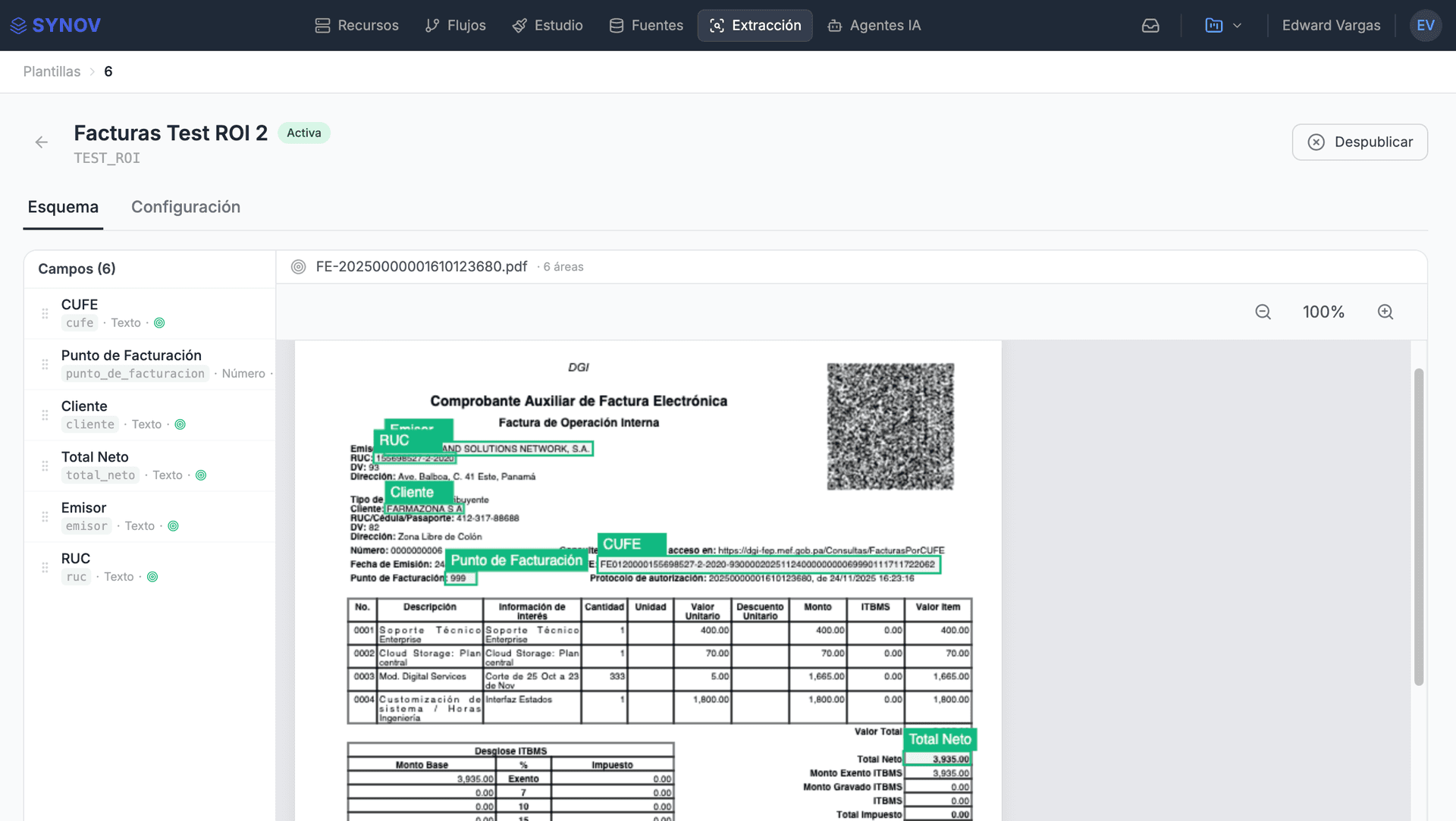Toggle the ROI target for the Cliente field

click(180, 425)
